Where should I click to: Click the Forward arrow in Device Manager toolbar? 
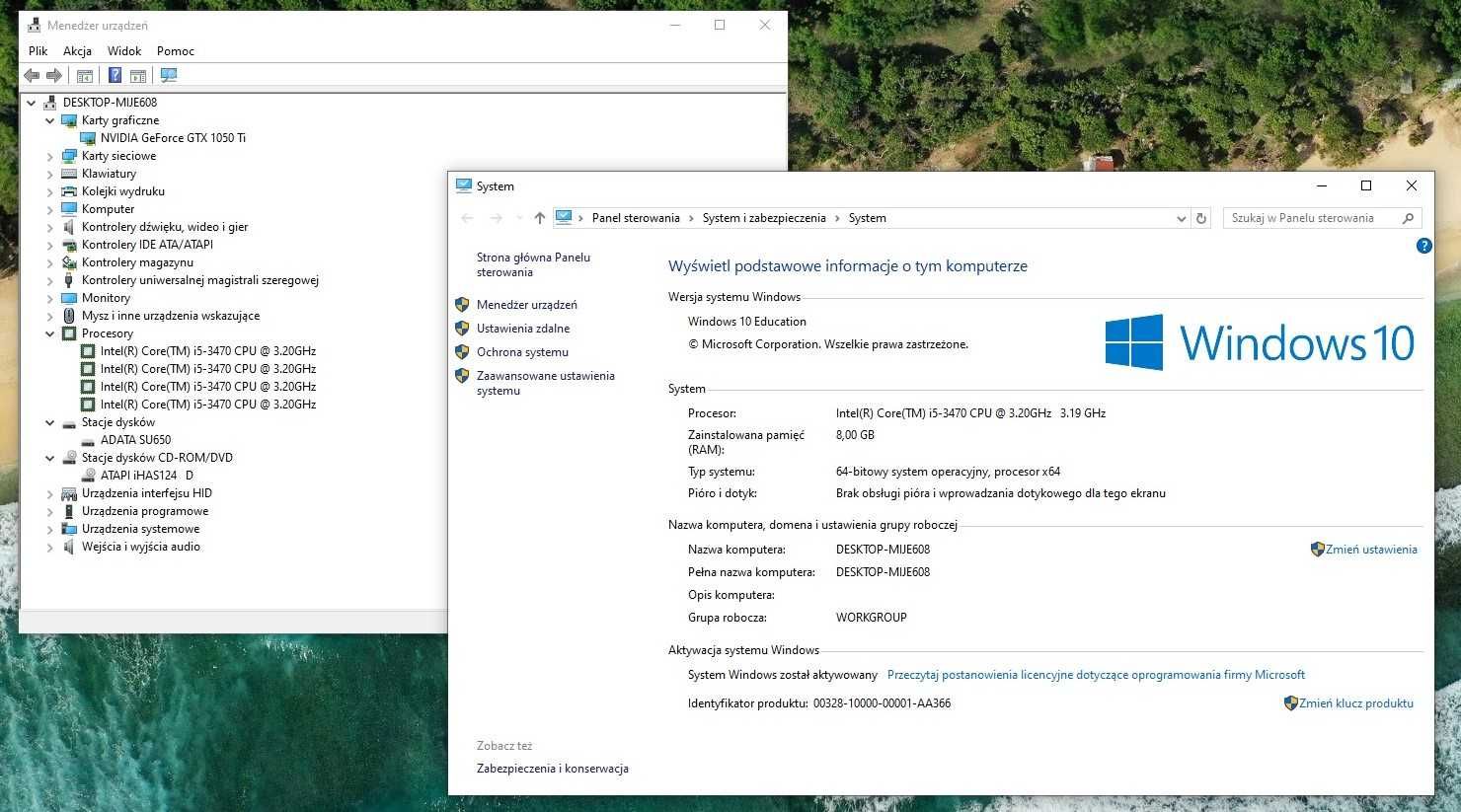pos(54,75)
